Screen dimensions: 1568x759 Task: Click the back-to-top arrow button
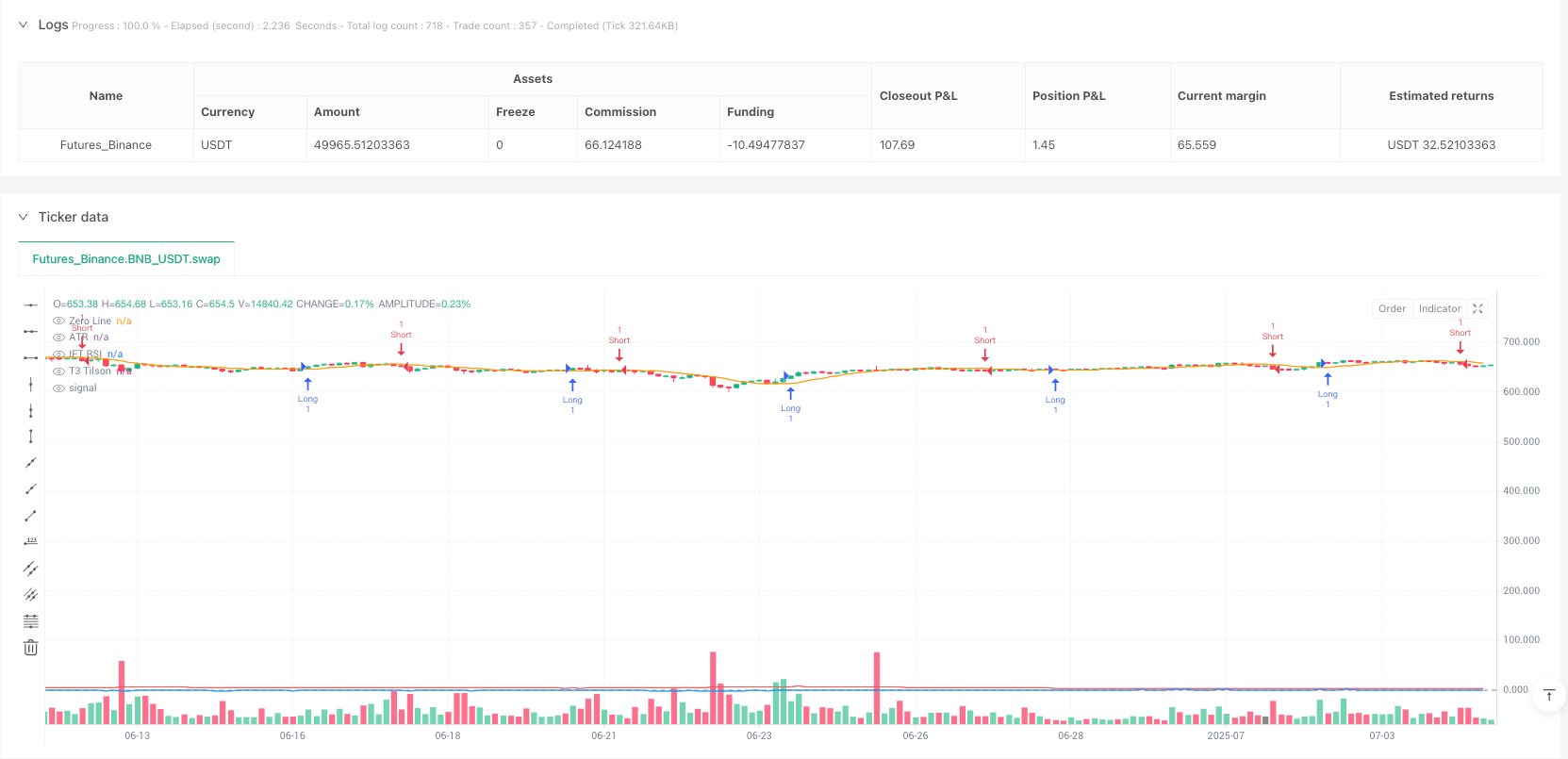[1548, 696]
